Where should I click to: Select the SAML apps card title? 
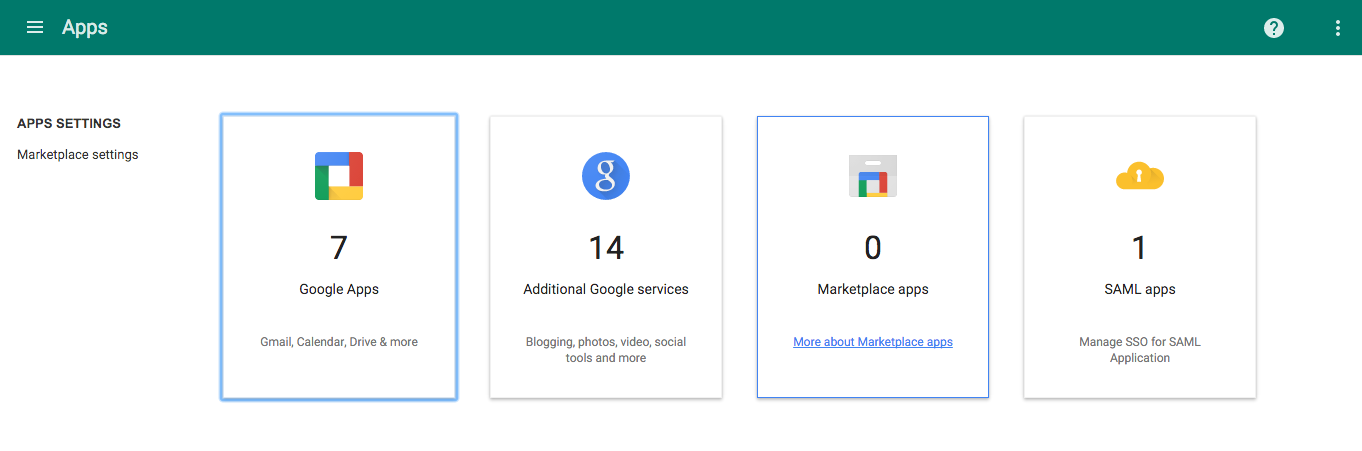point(1140,290)
